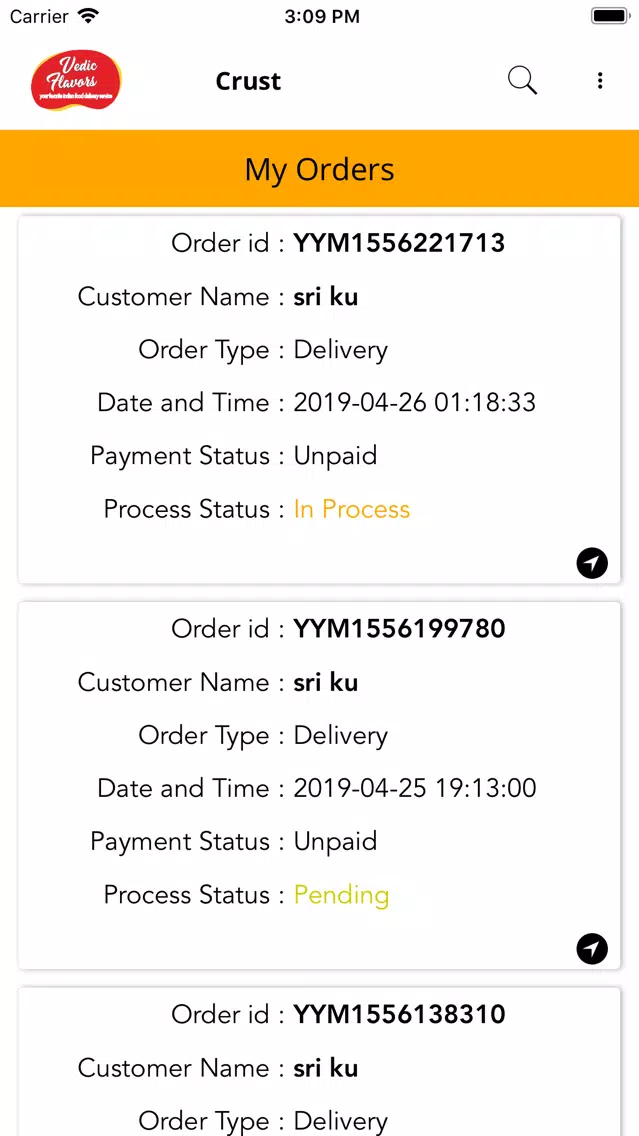Image resolution: width=639 pixels, height=1136 pixels.
Task: Select date 2019-04-25 19:13:00
Action: coord(414,788)
